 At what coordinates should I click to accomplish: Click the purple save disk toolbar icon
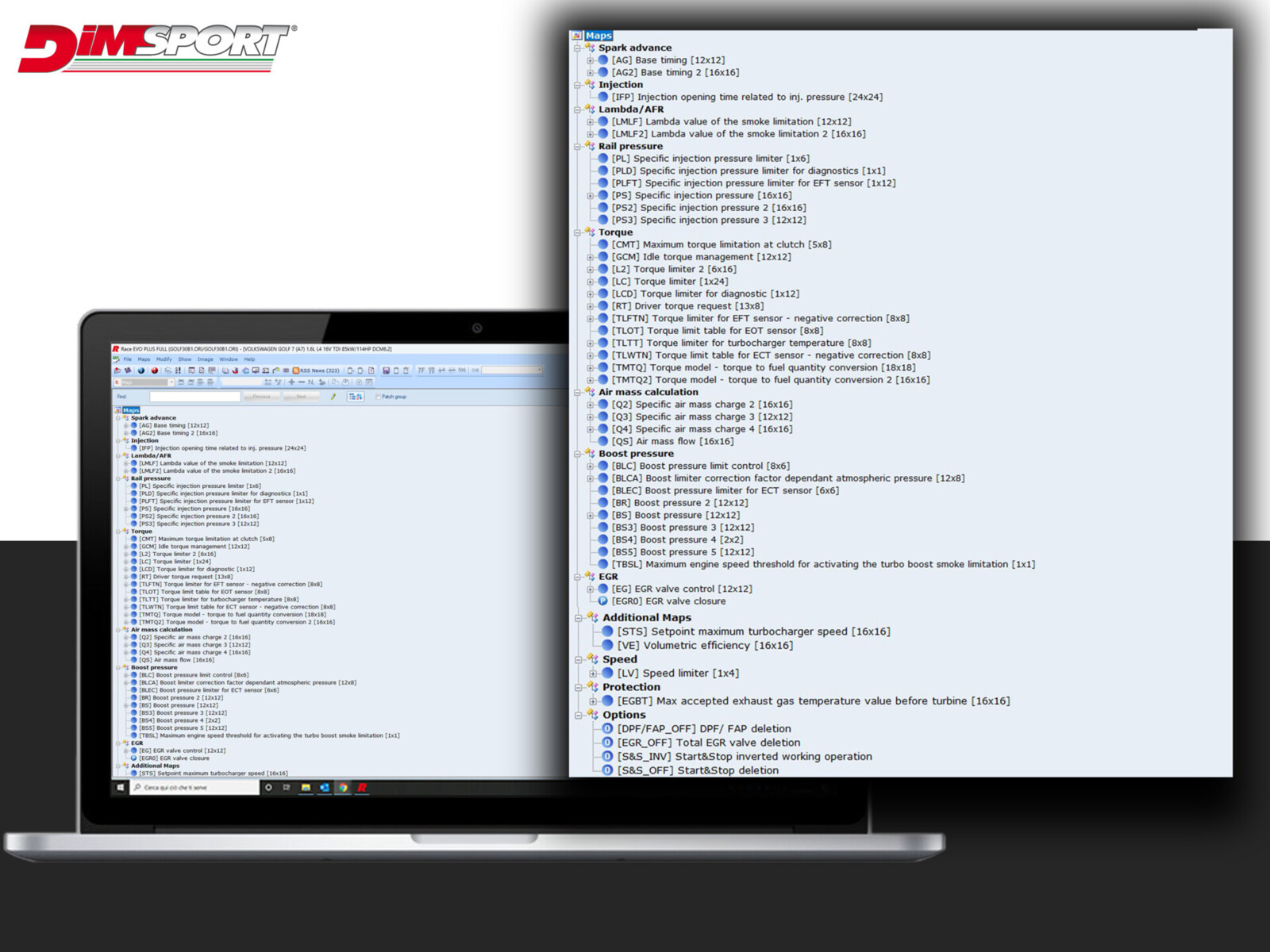click(387, 370)
